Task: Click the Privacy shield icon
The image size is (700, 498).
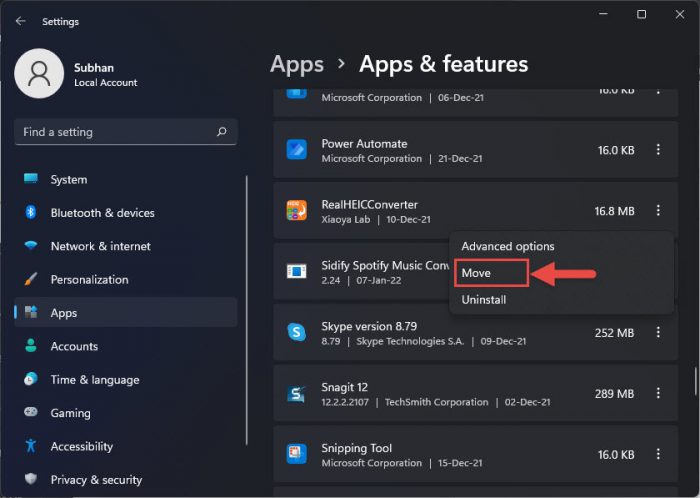Action: click(x=31, y=479)
